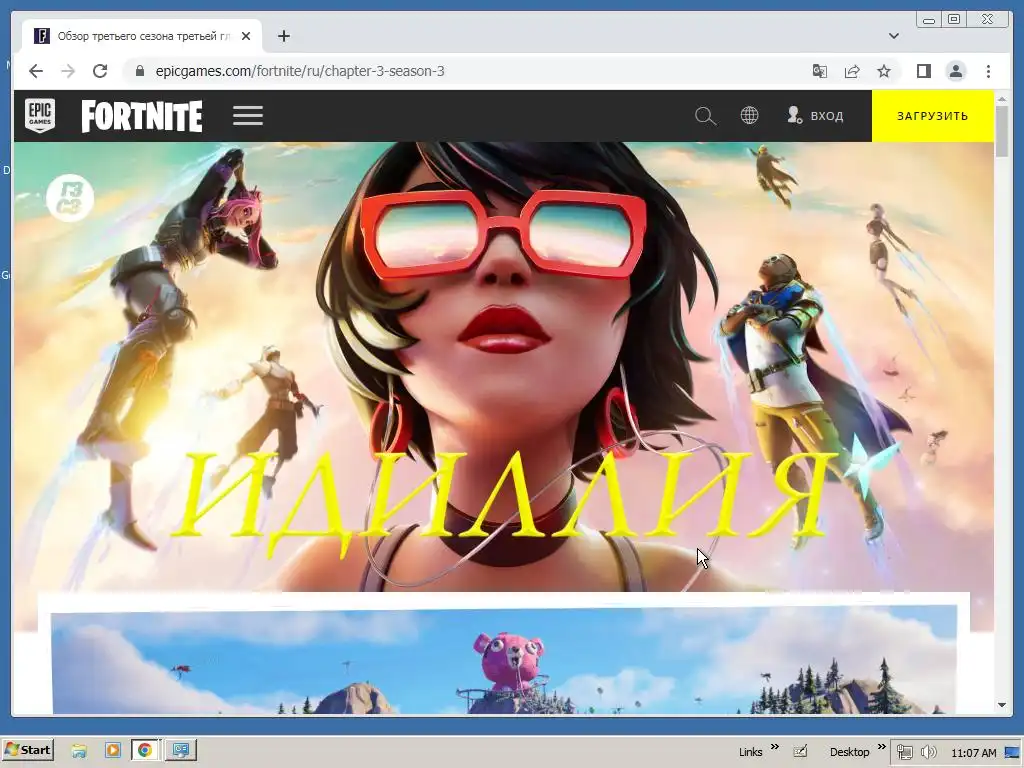Select the Обзор третьего сезона tab
The image size is (1024, 768).
point(142,36)
